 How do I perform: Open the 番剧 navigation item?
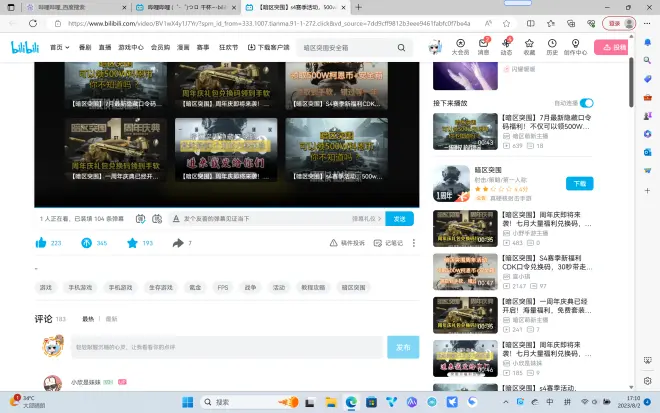point(85,48)
